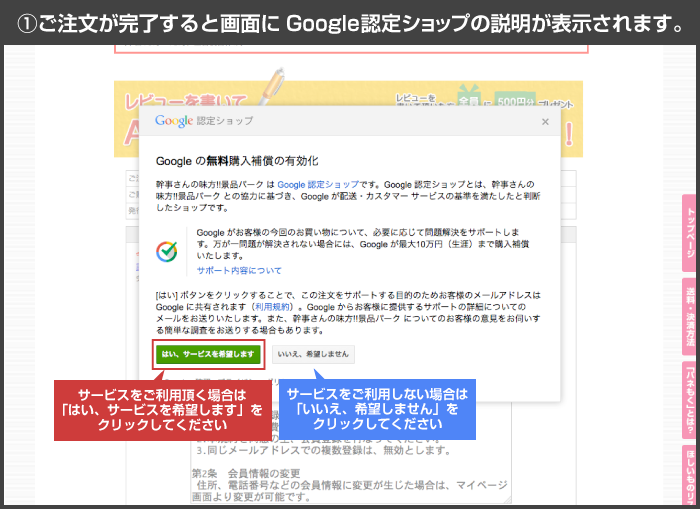Open the Google 認定ショップ blue link
The image size is (700, 509).
(x=318, y=184)
